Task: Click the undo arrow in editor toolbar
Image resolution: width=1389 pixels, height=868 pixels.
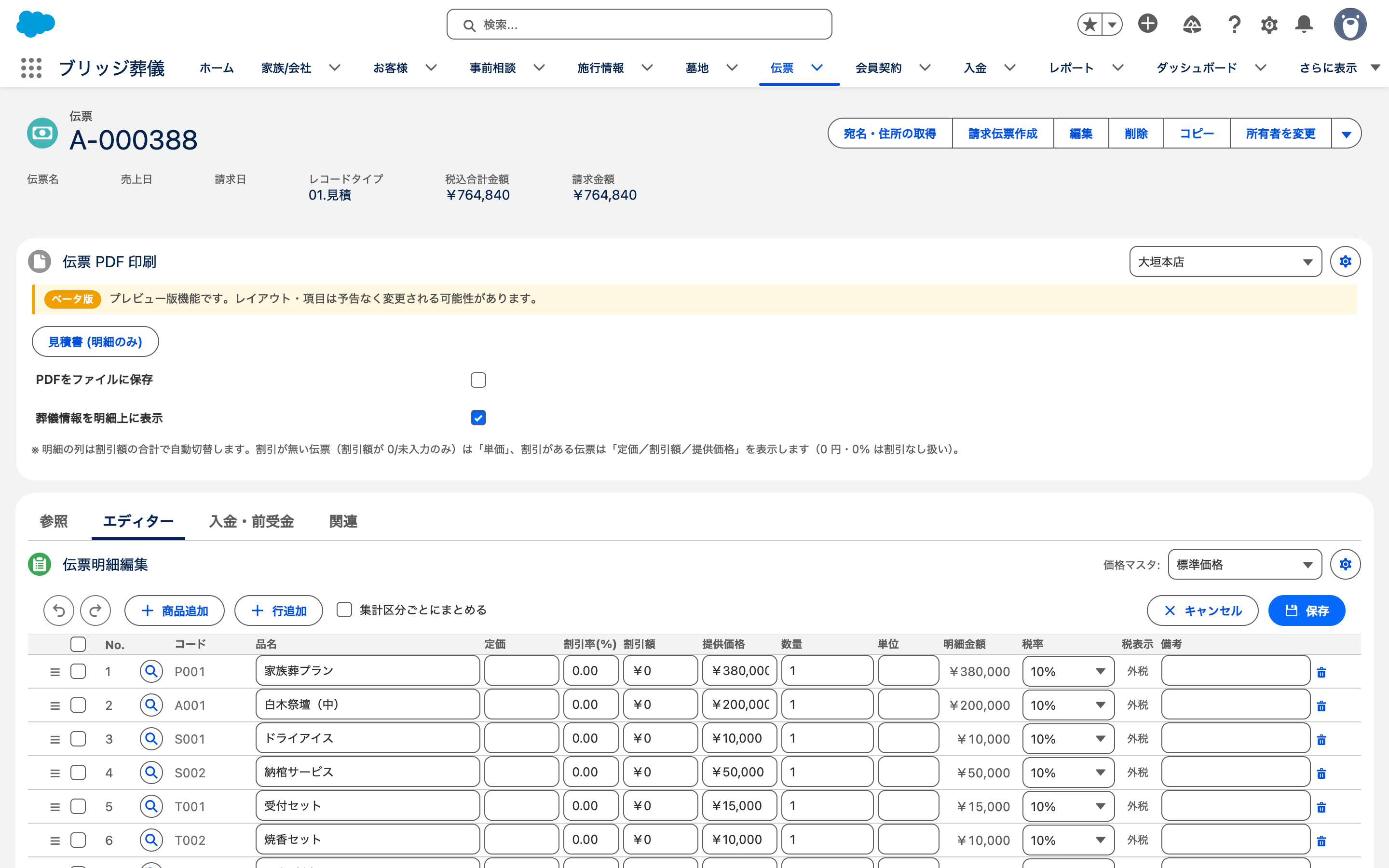Action: pyautogui.click(x=58, y=610)
